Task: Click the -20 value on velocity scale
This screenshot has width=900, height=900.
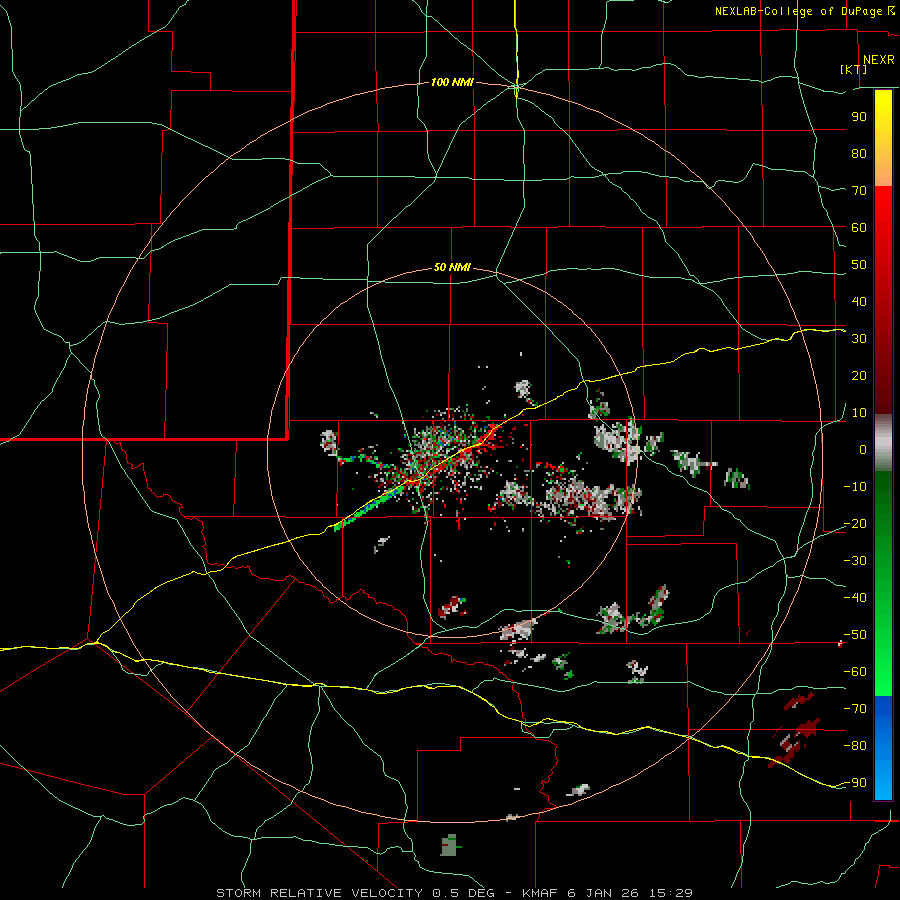Action: tap(855, 524)
